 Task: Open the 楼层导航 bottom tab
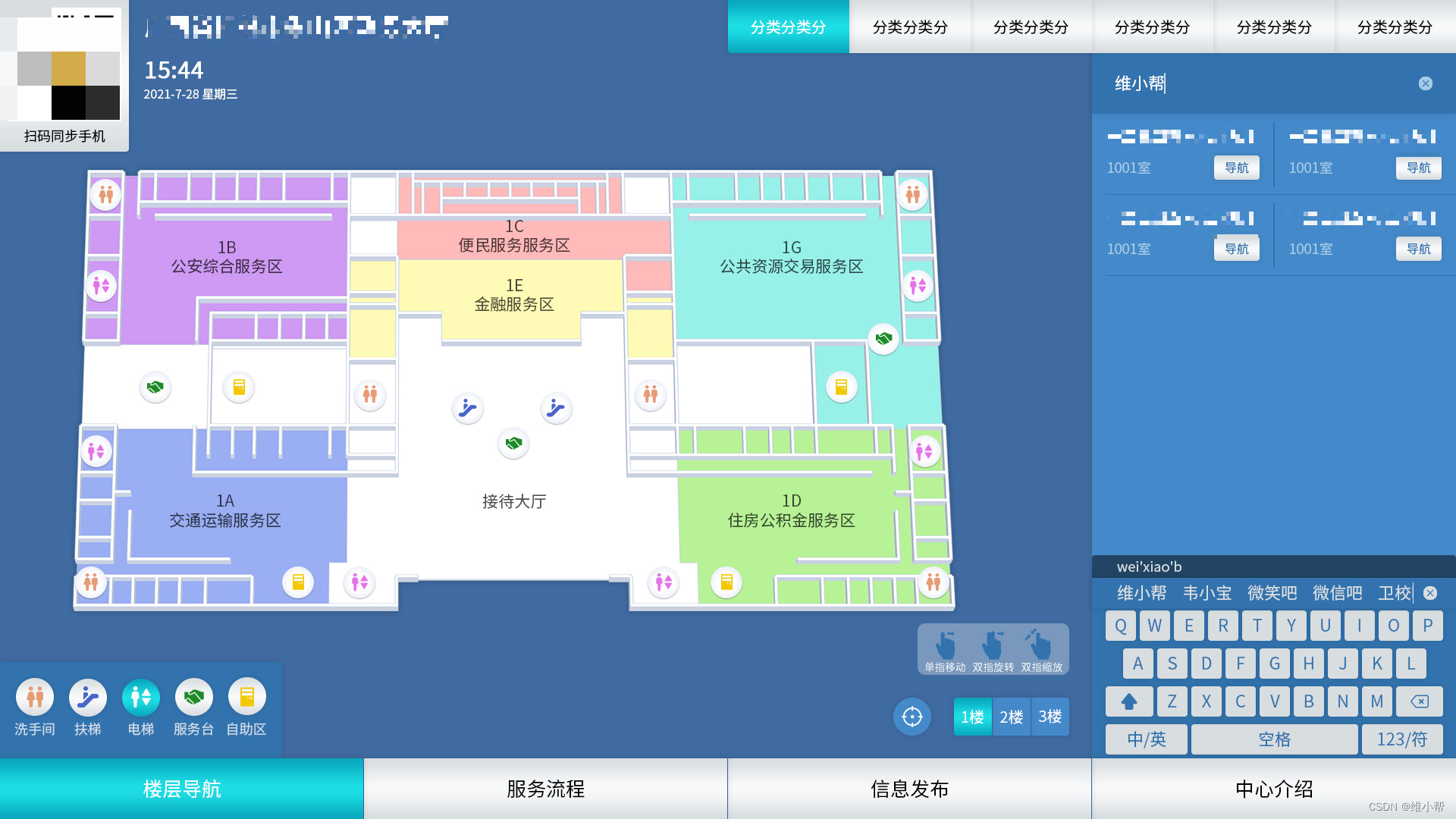tap(182, 789)
